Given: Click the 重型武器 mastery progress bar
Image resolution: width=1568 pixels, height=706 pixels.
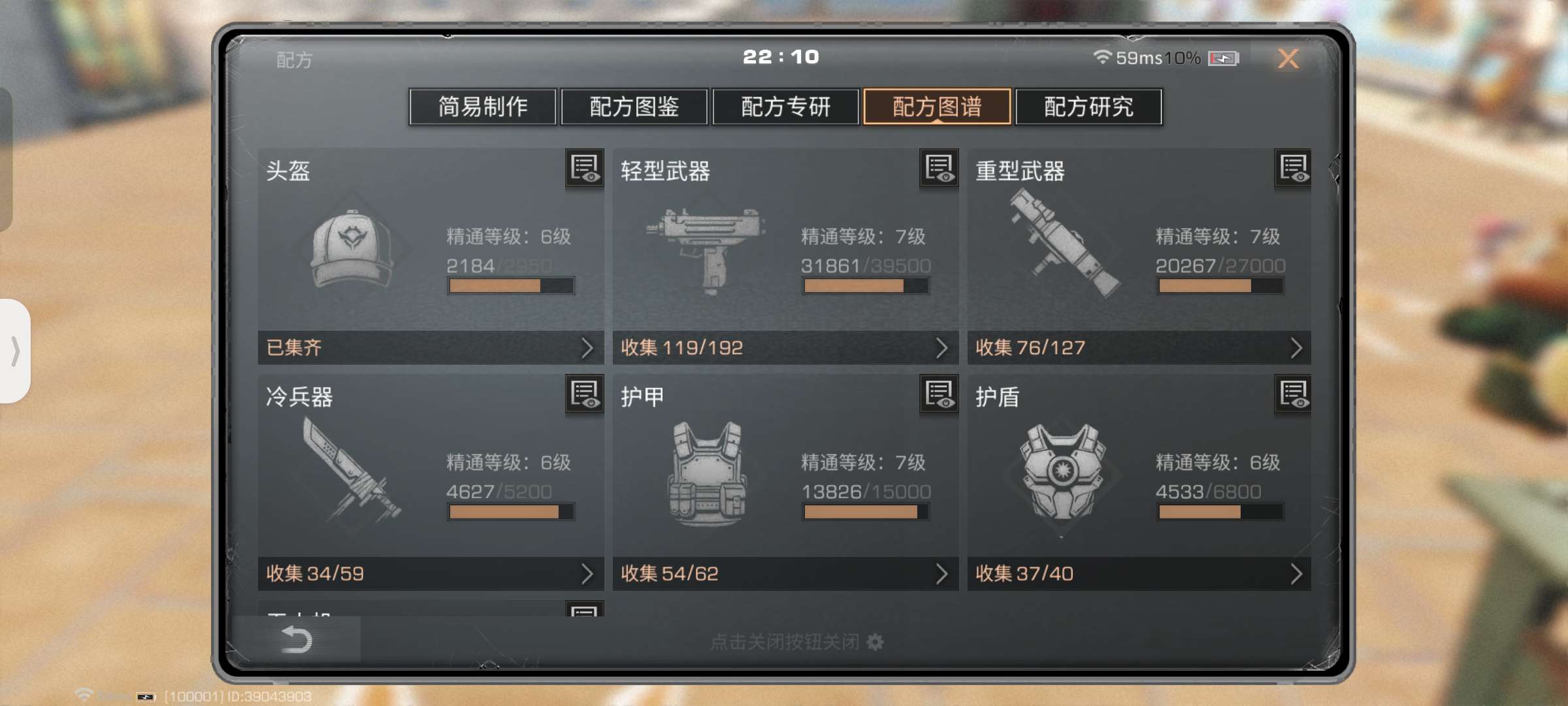Looking at the screenshot, I should 1220,286.
